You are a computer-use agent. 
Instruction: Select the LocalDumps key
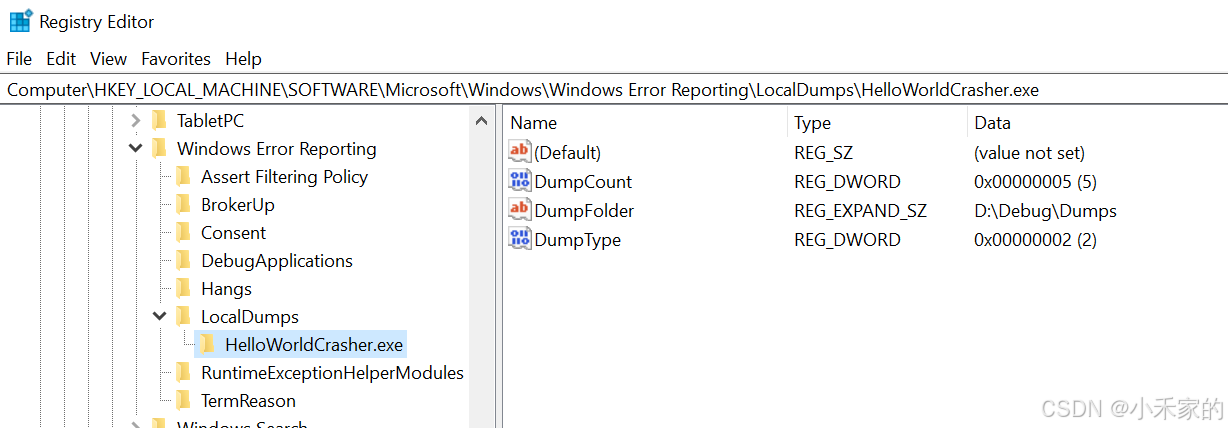(x=250, y=317)
